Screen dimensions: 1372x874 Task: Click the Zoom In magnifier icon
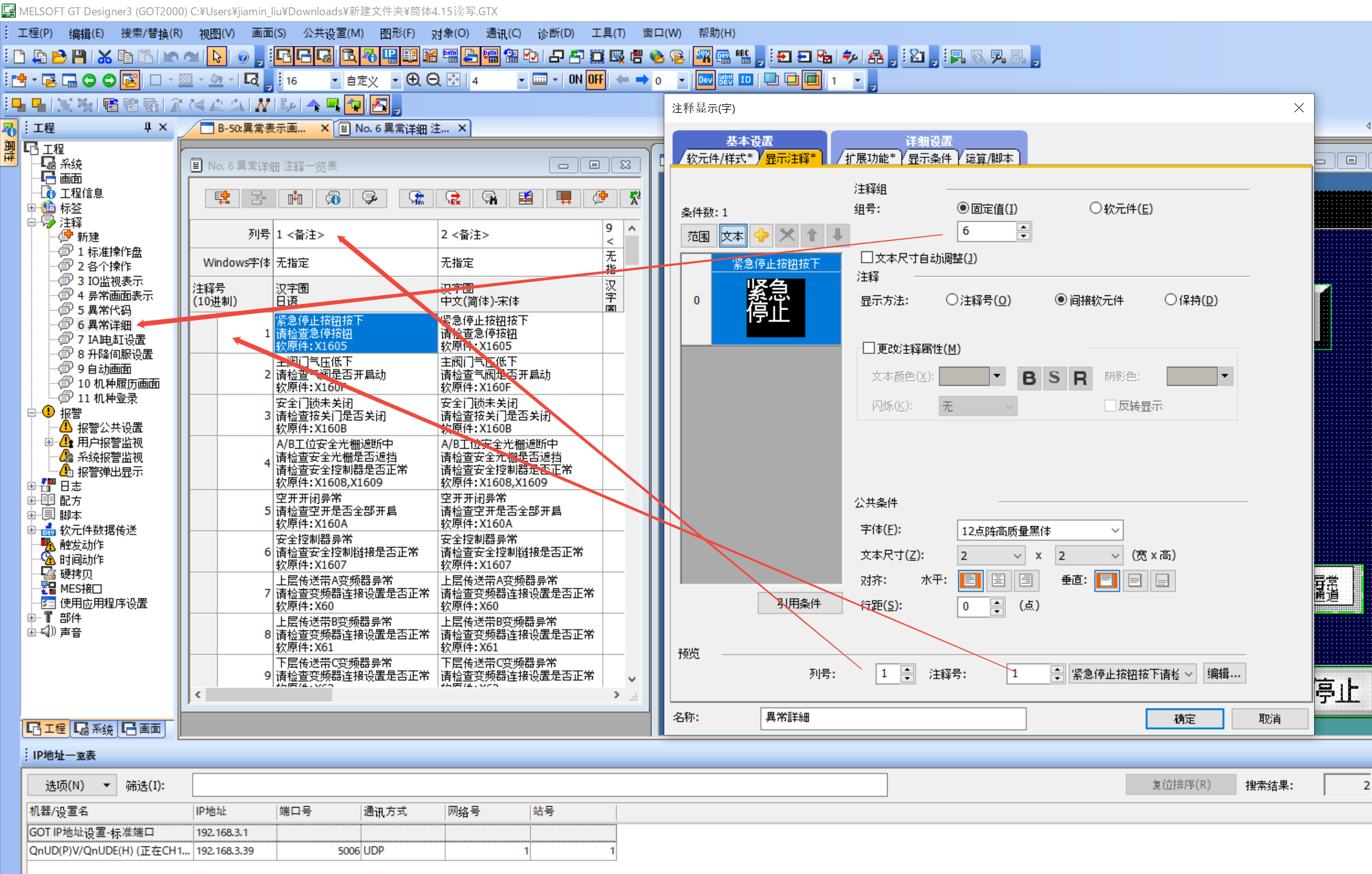click(x=413, y=80)
